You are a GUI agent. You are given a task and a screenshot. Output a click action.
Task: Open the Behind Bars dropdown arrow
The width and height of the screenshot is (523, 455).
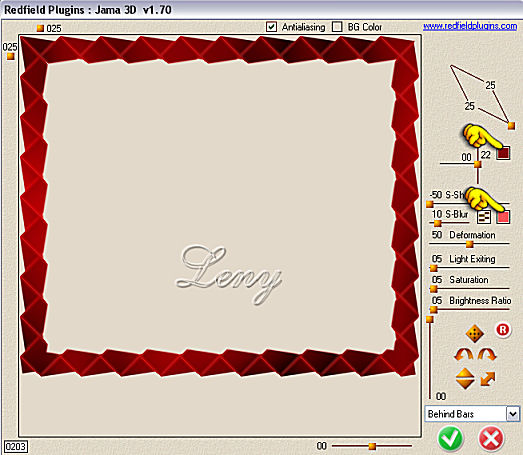513,414
